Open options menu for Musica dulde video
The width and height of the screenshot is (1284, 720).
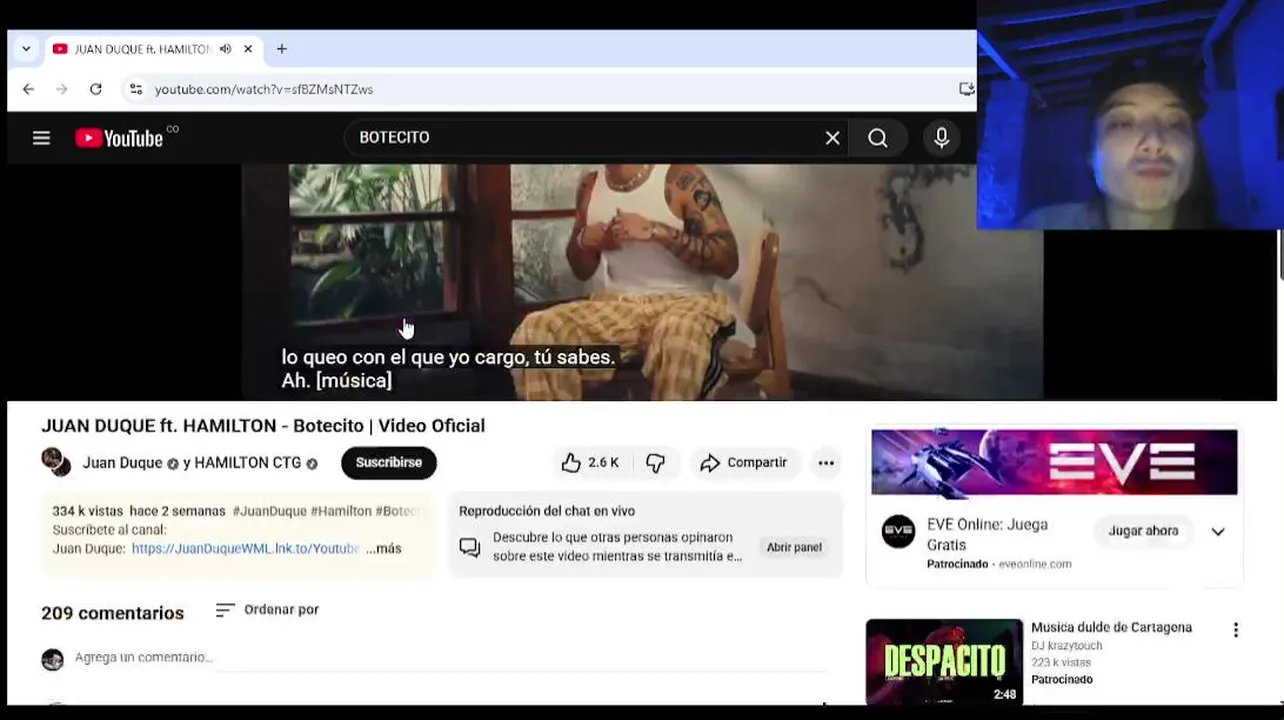tap(1236, 629)
